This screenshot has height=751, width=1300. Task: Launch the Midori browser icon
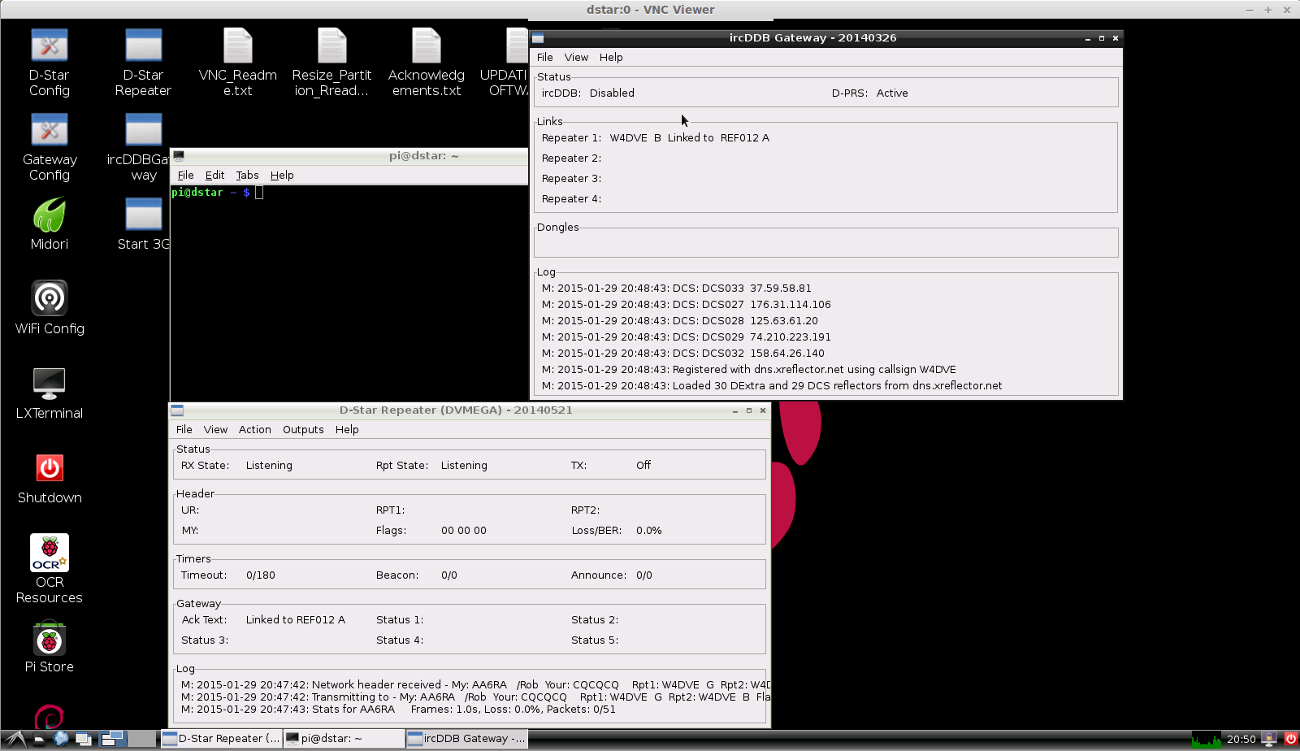(x=49, y=224)
